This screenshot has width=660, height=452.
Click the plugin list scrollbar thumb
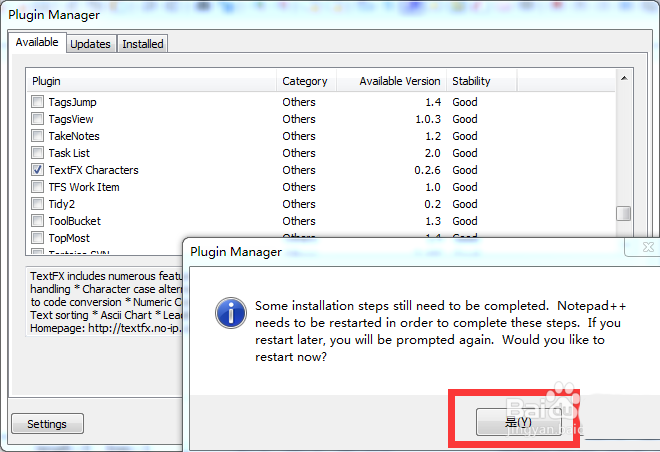tap(624, 213)
